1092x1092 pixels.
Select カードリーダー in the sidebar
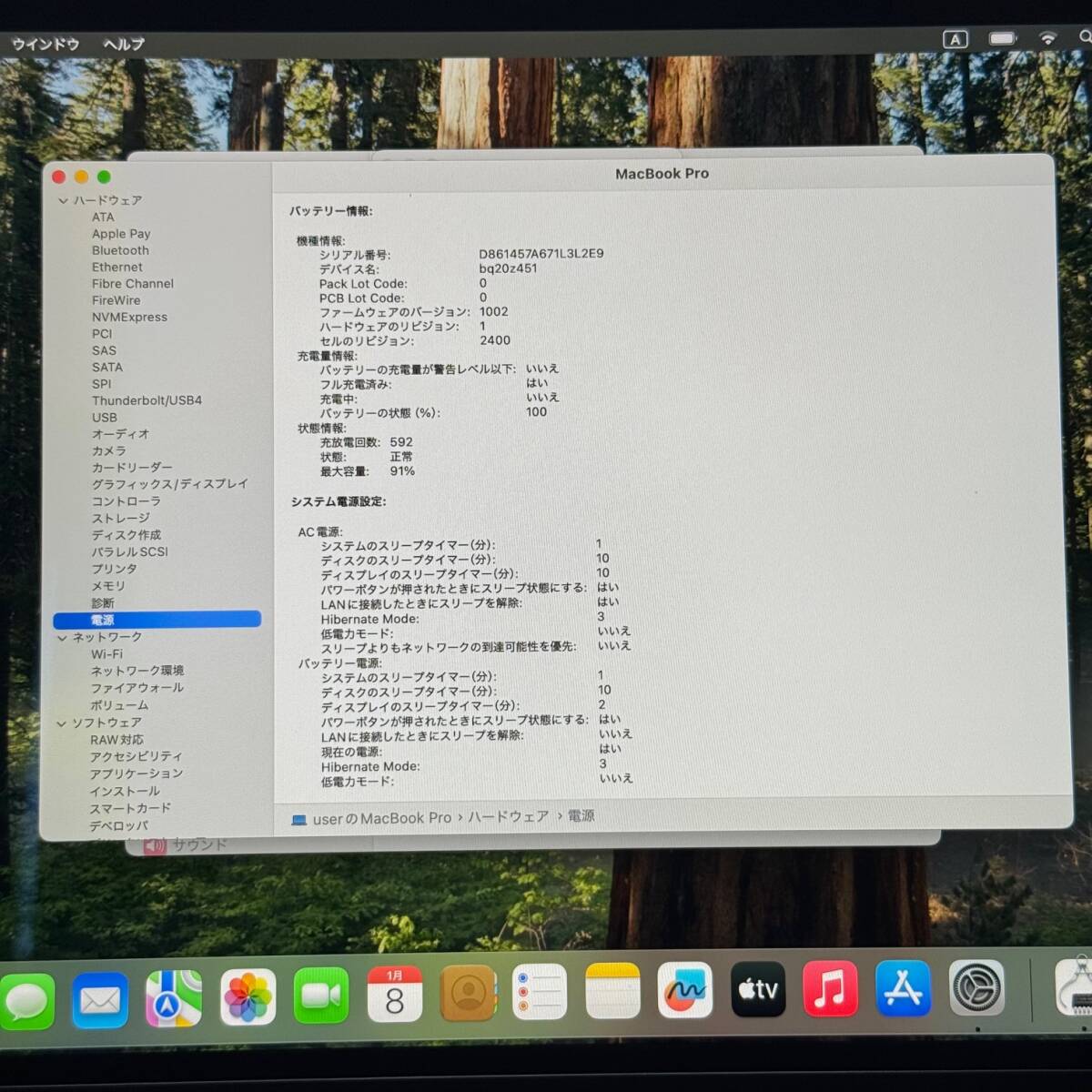(132, 467)
